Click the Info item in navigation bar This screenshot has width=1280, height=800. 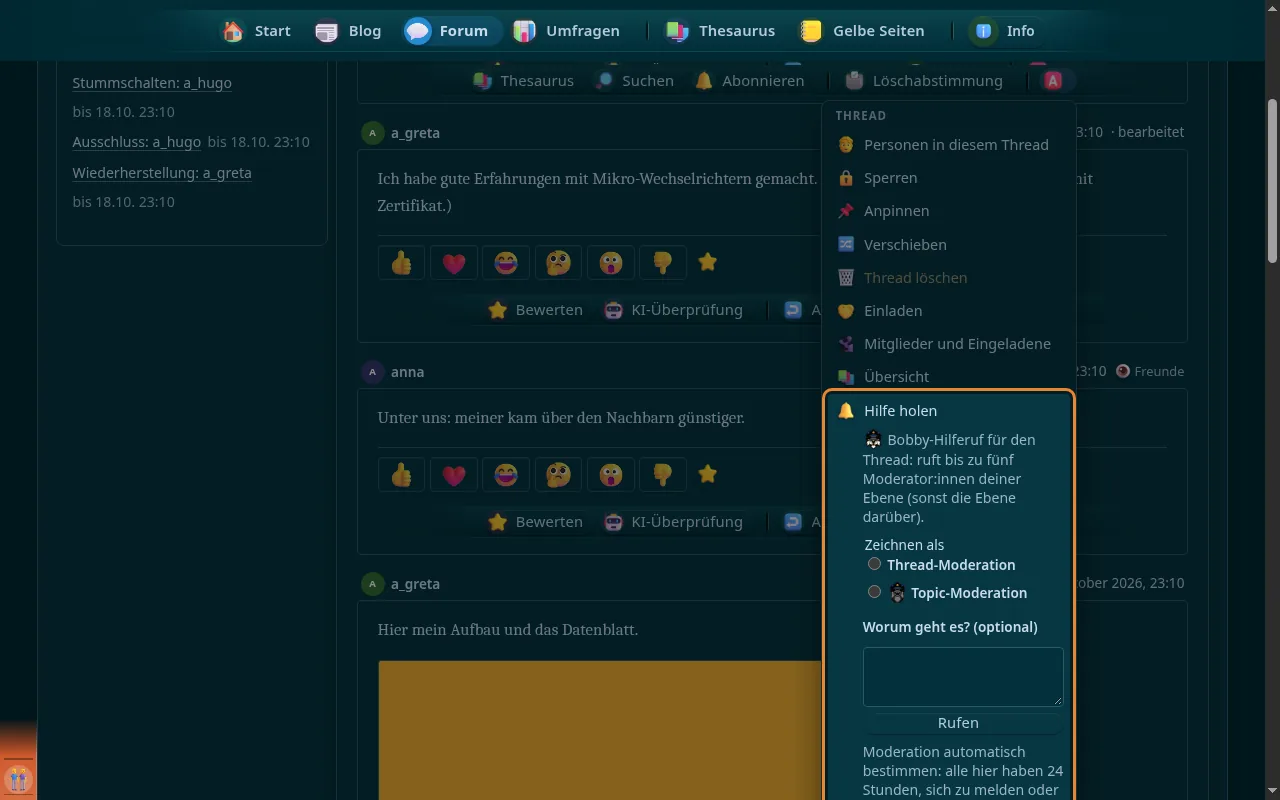point(1004,31)
